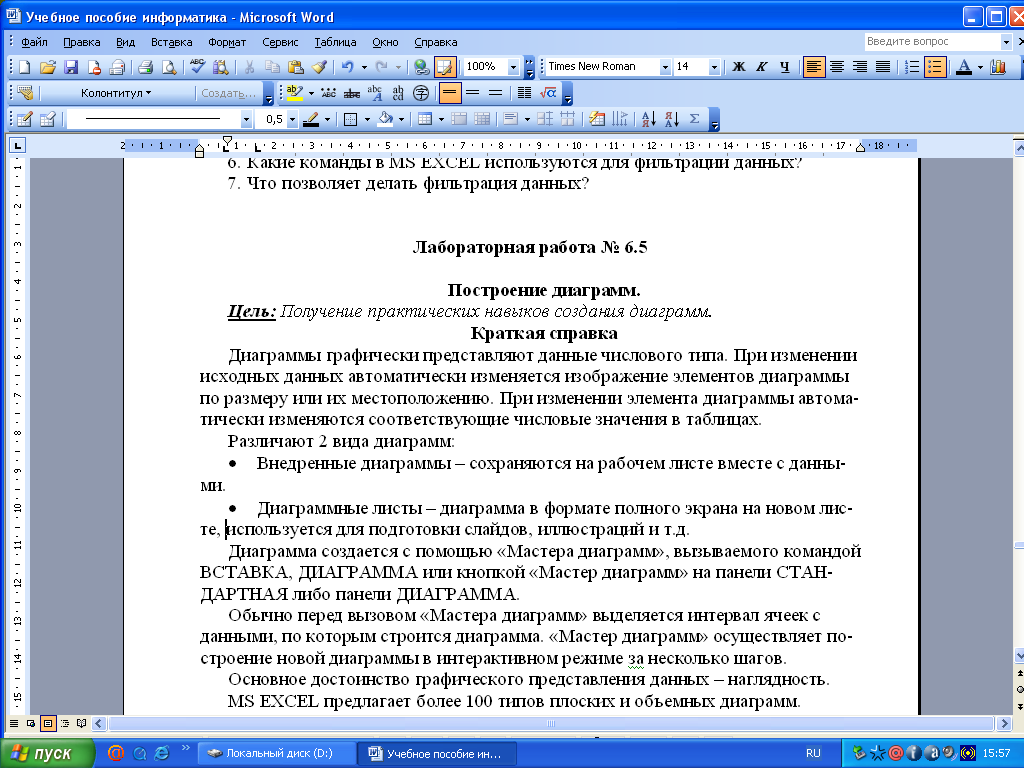Toggle bulleted list
Screen dimensions: 1024x768
[935, 67]
